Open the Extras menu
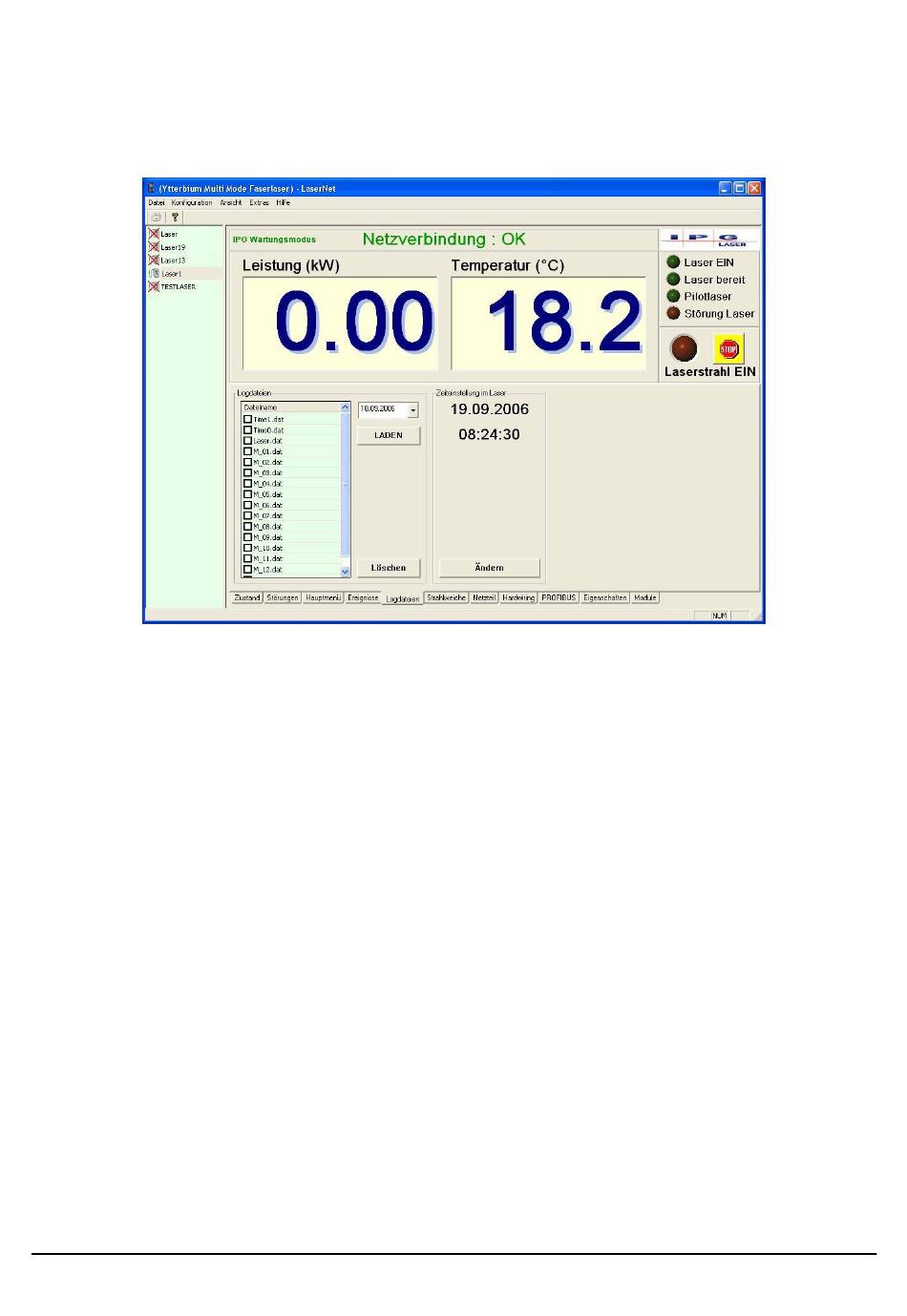The image size is (907, 1316). click(x=259, y=203)
